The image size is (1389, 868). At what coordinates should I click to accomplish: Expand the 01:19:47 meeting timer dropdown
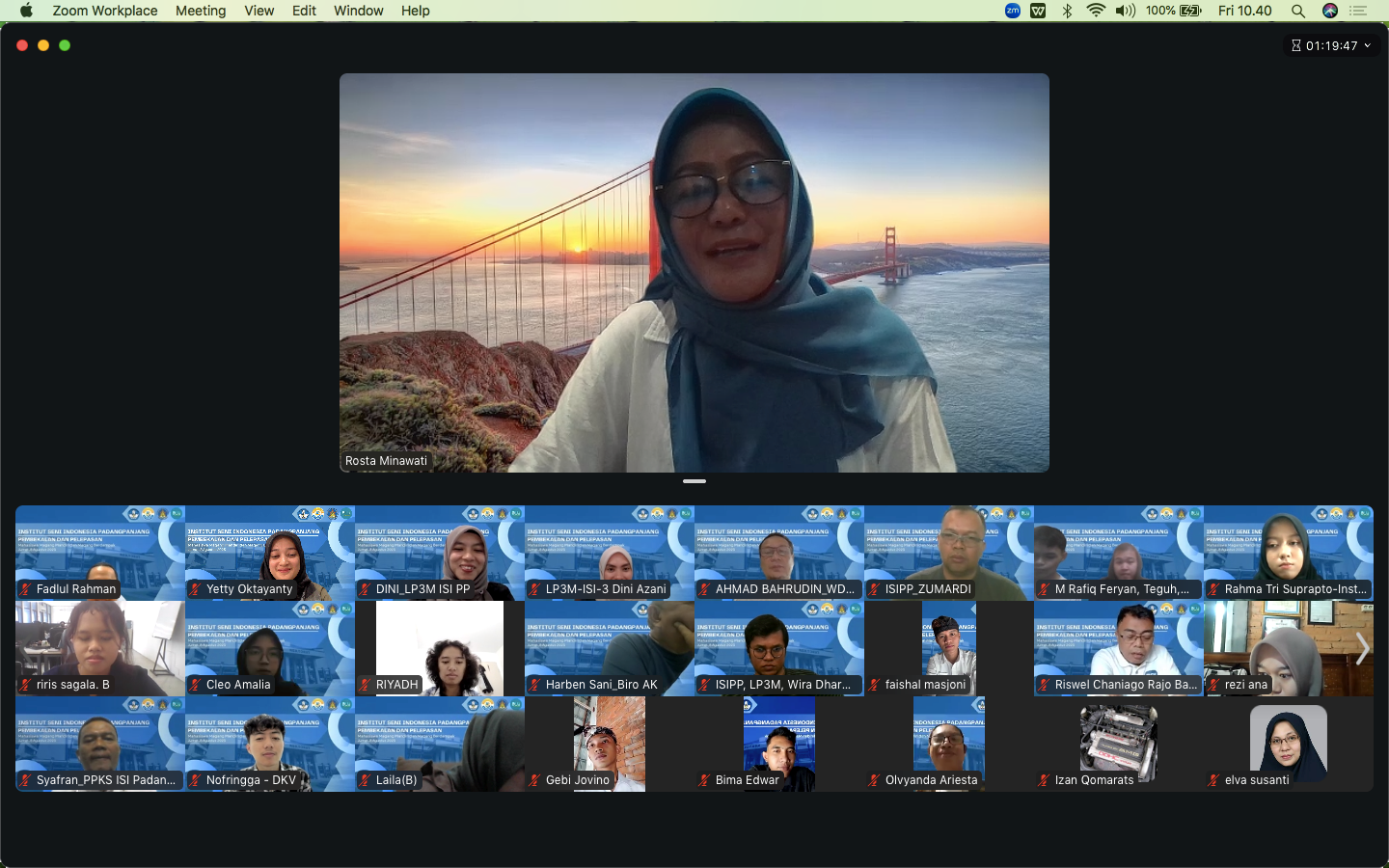tap(1367, 45)
